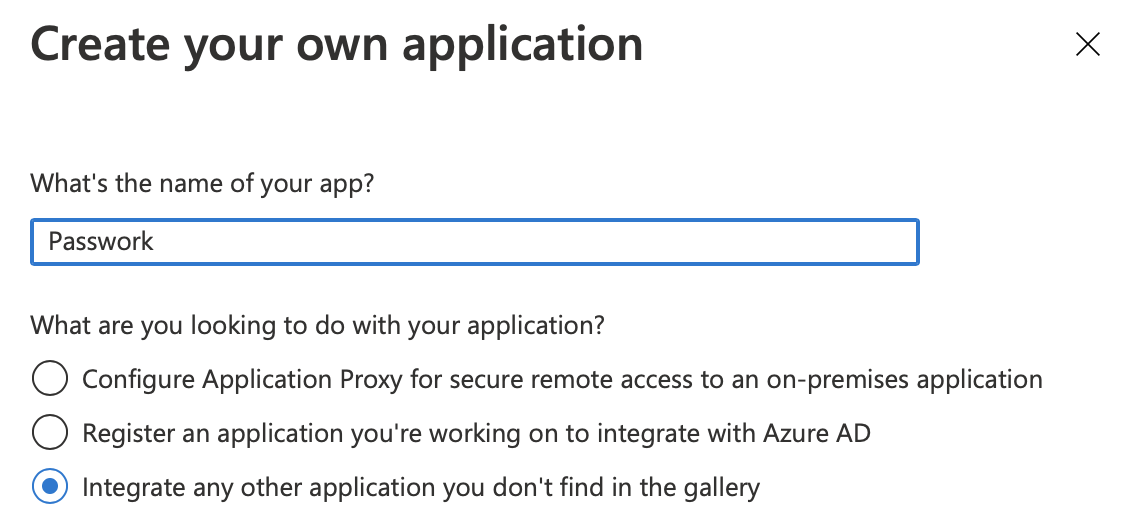Select the Integrate any other application radio button
The width and height of the screenshot is (1132, 522).
pos(50,487)
